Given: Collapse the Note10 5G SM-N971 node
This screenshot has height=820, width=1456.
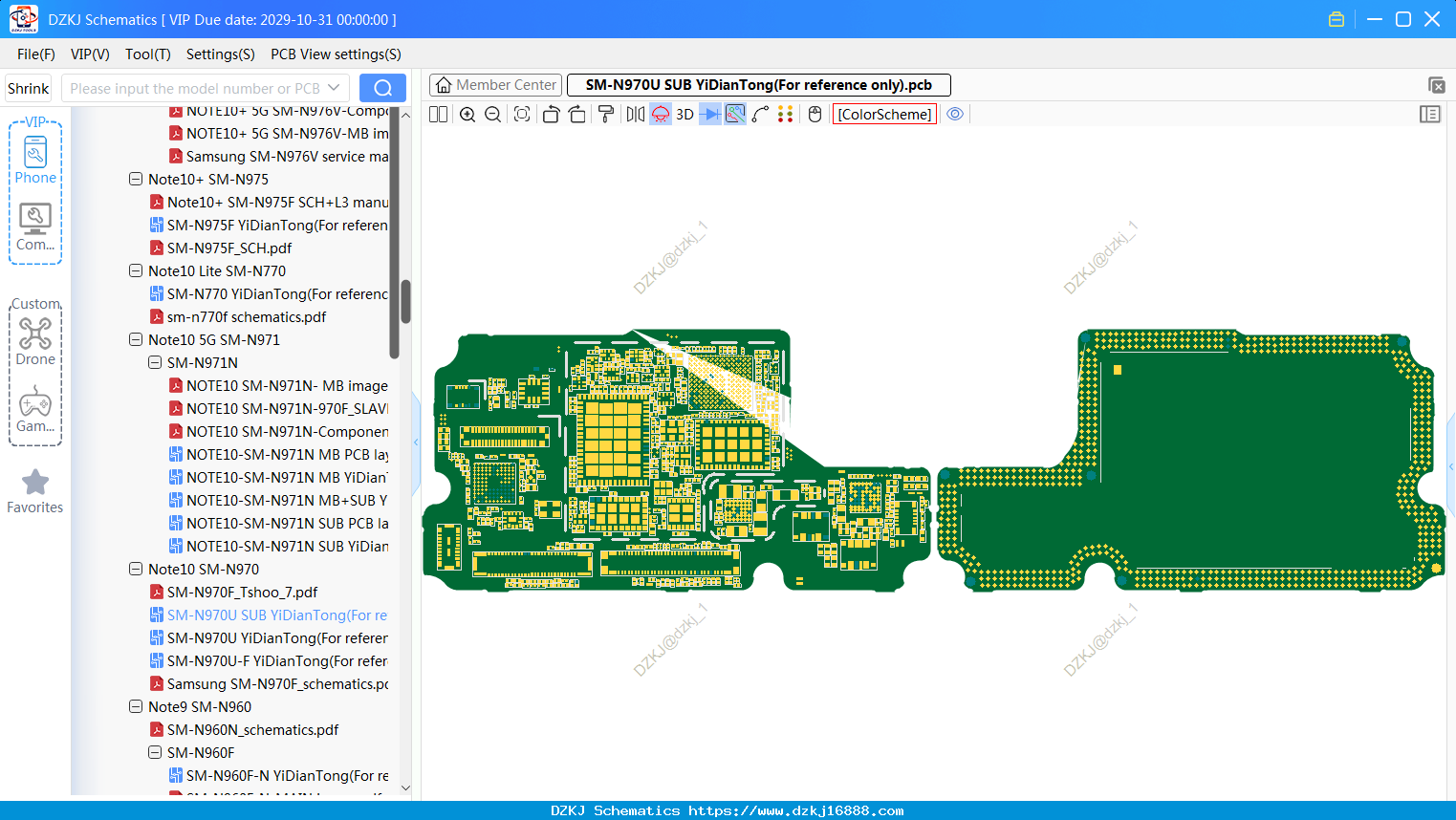Looking at the screenshot, I should (x=136, y=339).
